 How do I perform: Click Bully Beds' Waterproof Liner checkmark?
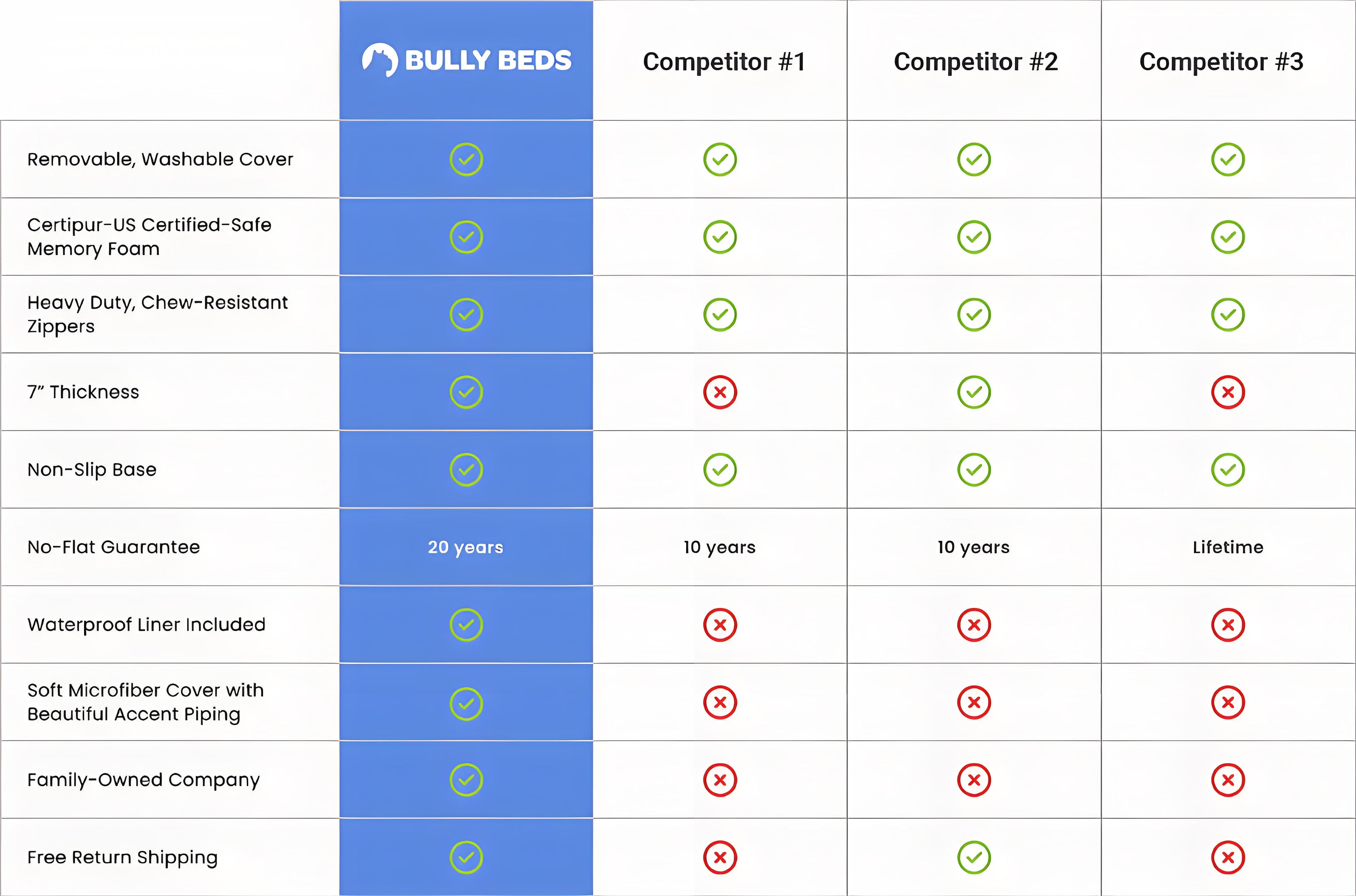pyautogui.click(x=466, y=625)
